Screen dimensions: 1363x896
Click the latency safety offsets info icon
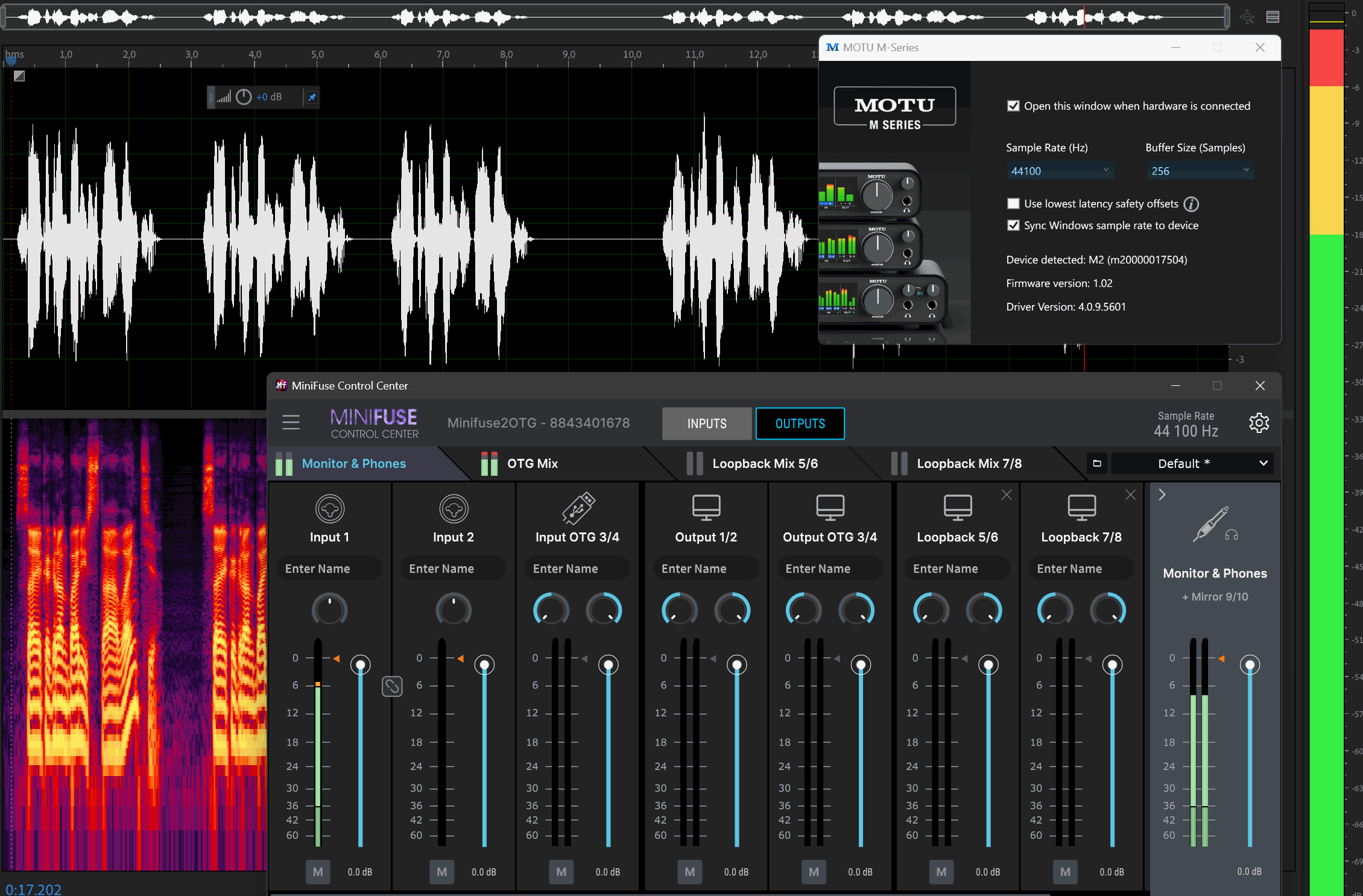(1191, 204)
